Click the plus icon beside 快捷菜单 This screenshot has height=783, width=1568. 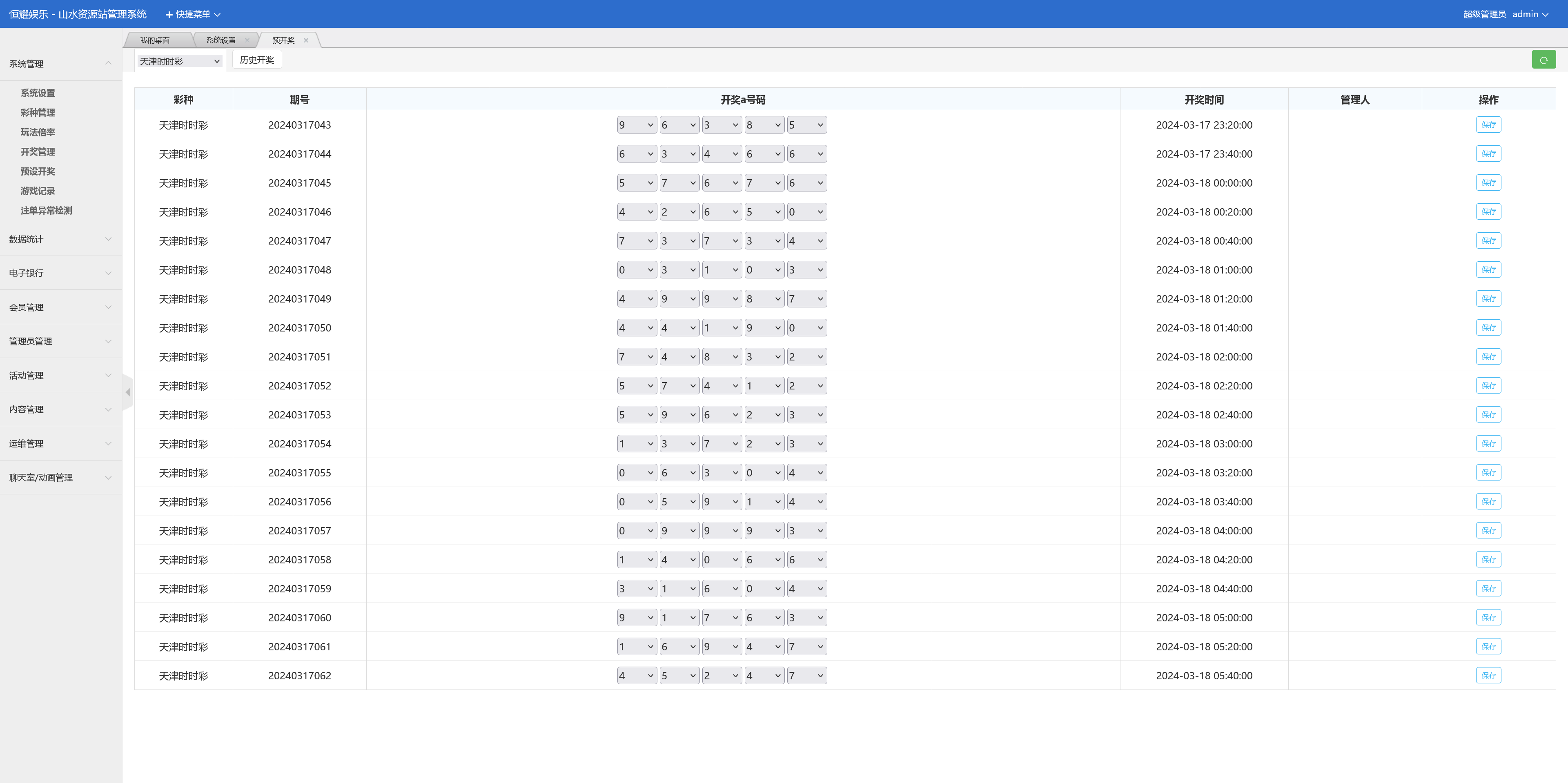[169, 15]
